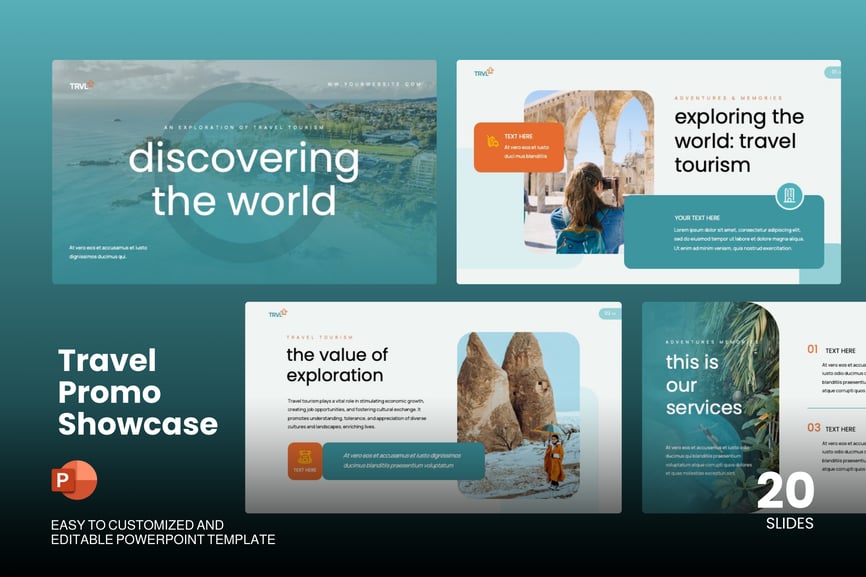This screenshot has width=866, height=577.
Task: Click the scooter icon in the orange card
Action: pyautogui.click(x=492, y=142)
